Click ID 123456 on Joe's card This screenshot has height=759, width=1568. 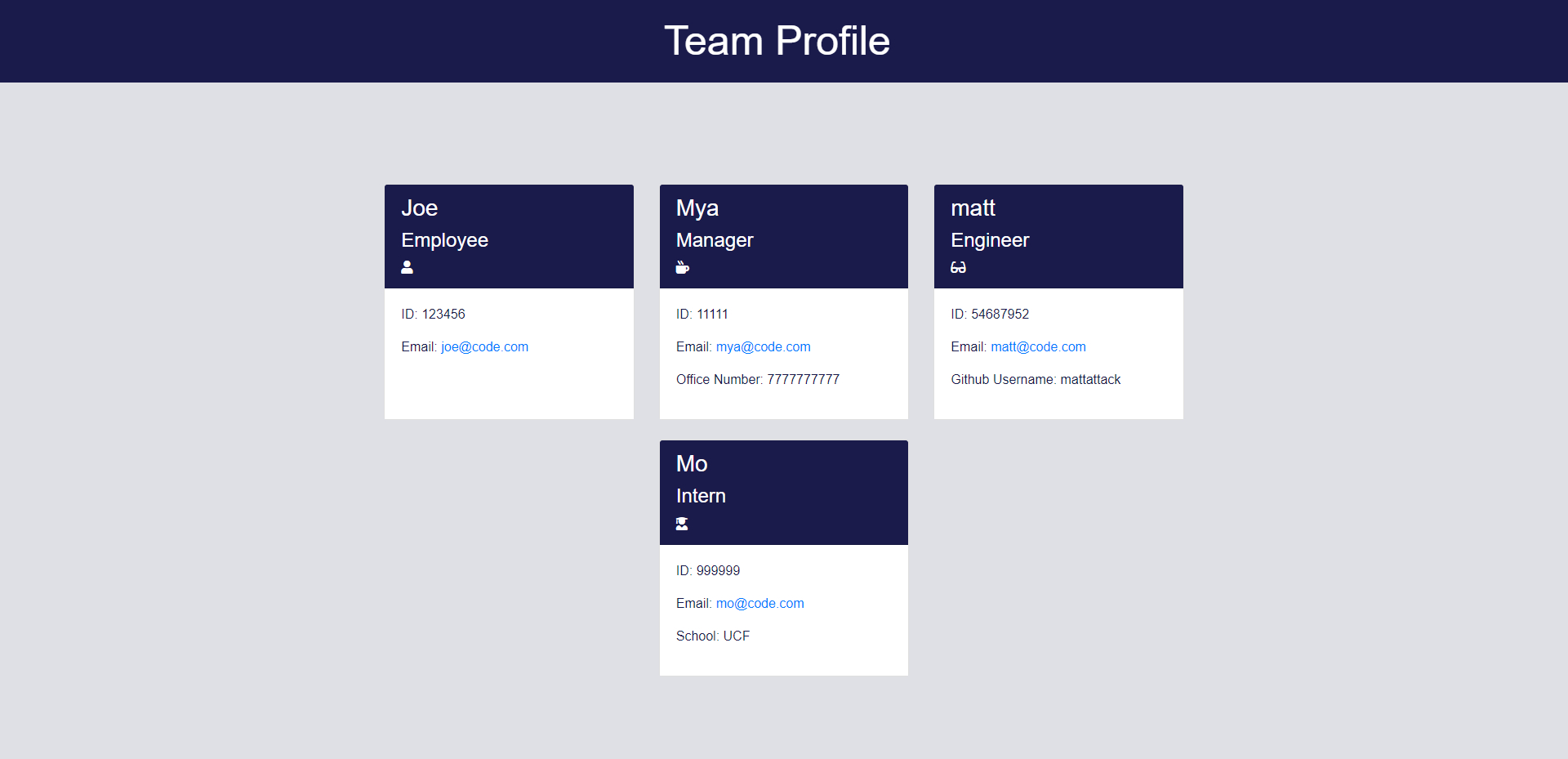[x=432, y=314]
